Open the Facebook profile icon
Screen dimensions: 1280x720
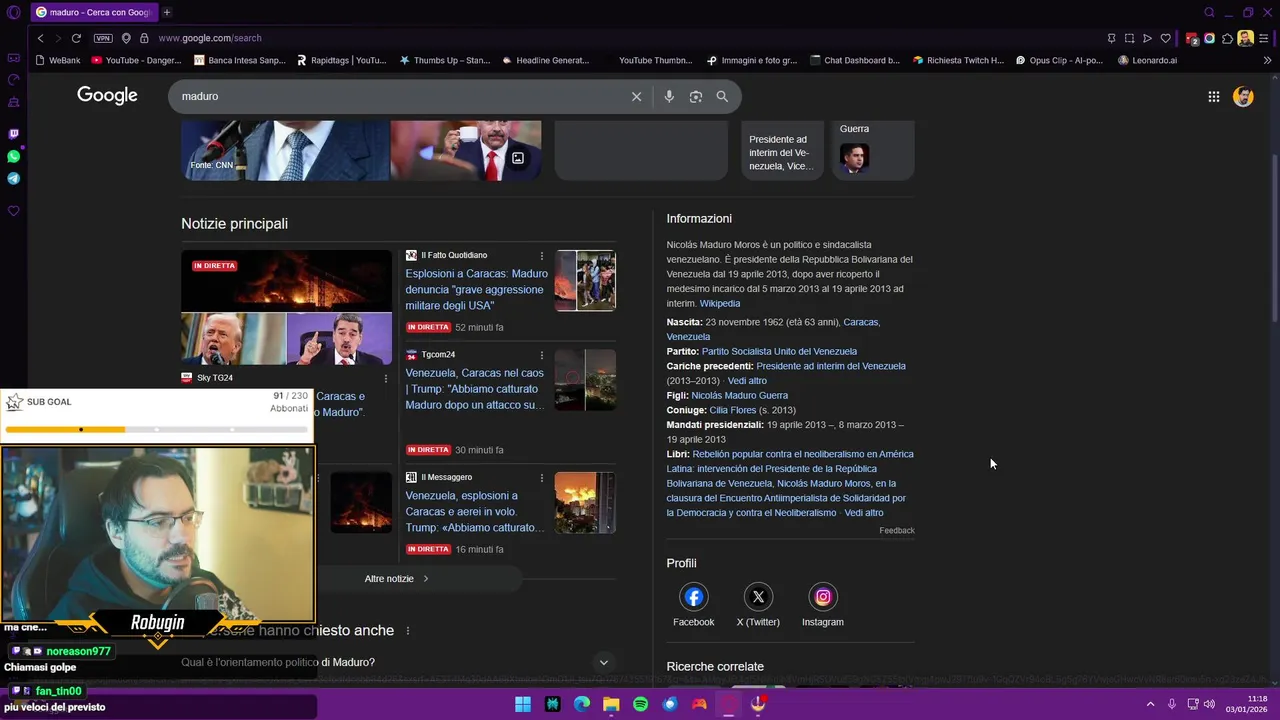point(694,597)
